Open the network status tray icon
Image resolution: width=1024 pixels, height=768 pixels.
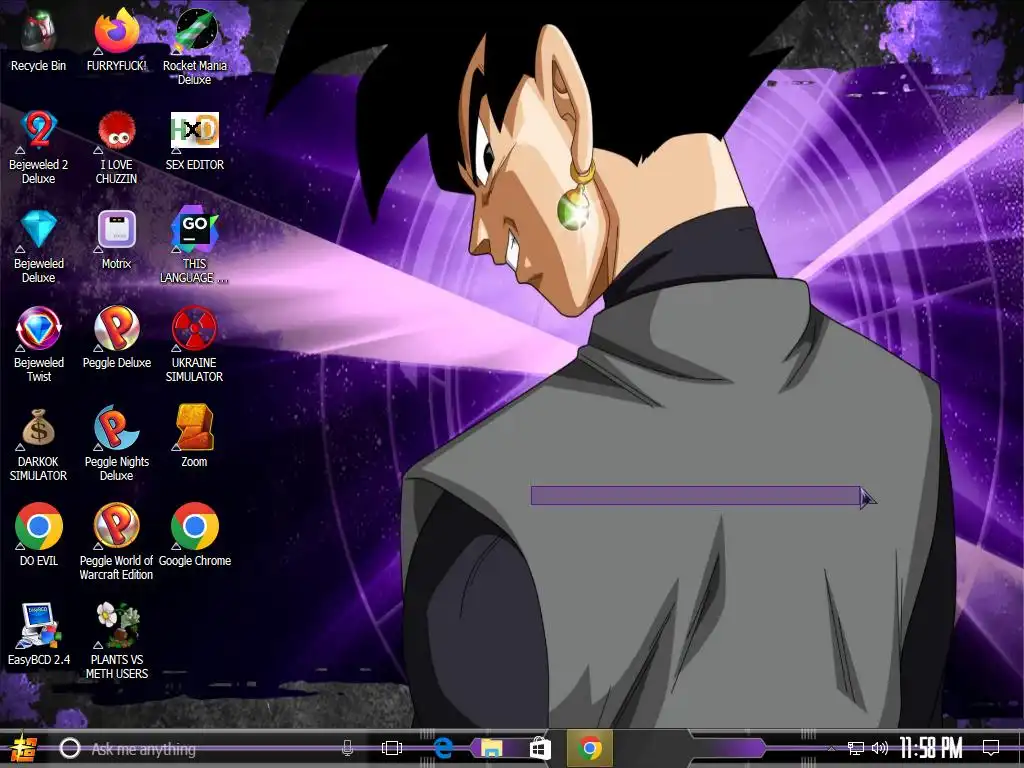tap(856, 748)
